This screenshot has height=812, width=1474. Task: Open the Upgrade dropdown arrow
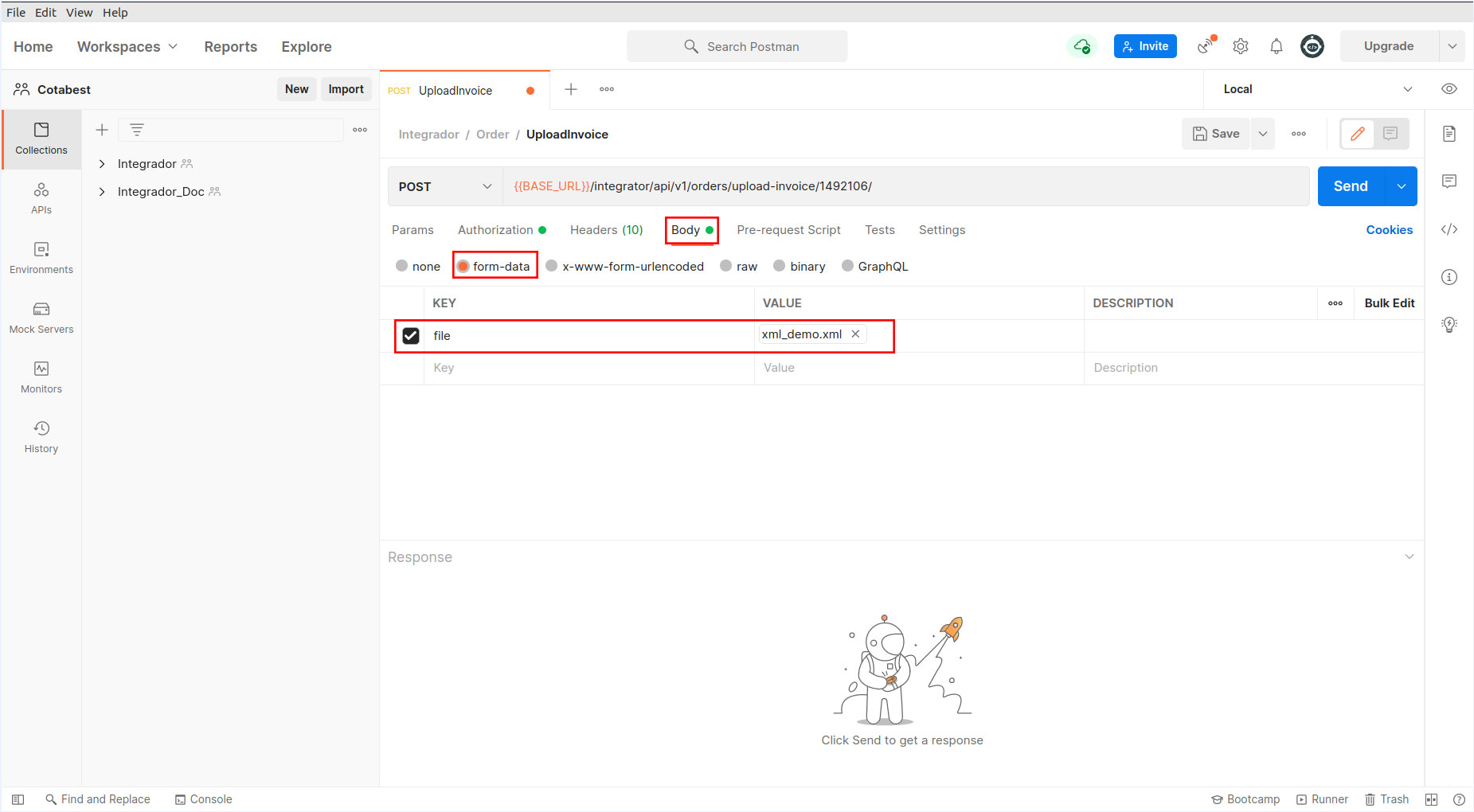coord(1452,46)
